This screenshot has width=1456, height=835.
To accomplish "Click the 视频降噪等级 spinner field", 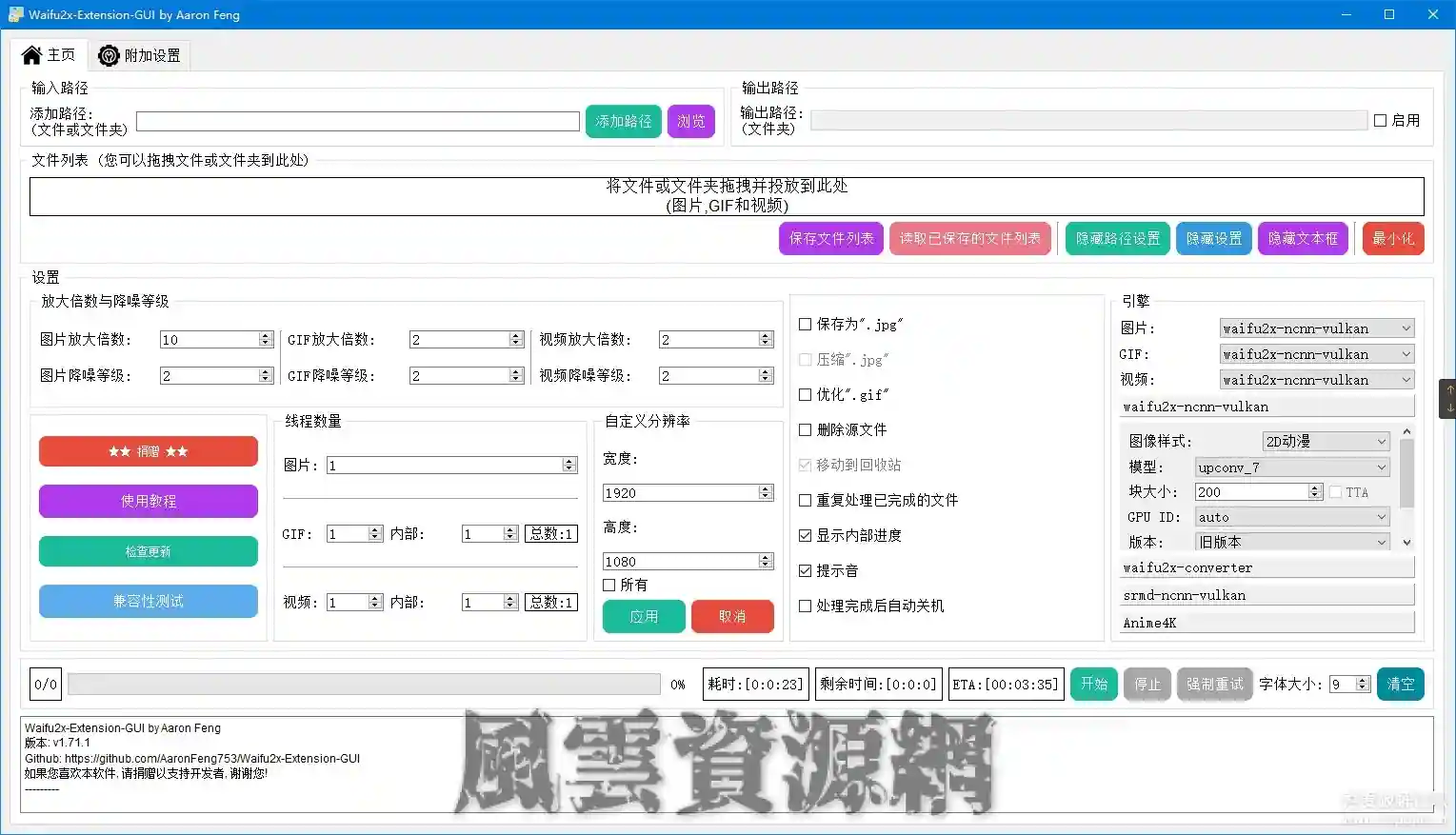I will point(716,376).
